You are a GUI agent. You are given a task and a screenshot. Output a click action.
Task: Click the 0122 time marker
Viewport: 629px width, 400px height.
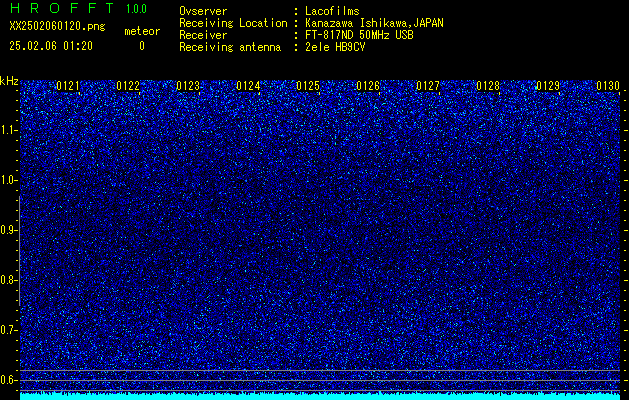[x=128, y=86]
